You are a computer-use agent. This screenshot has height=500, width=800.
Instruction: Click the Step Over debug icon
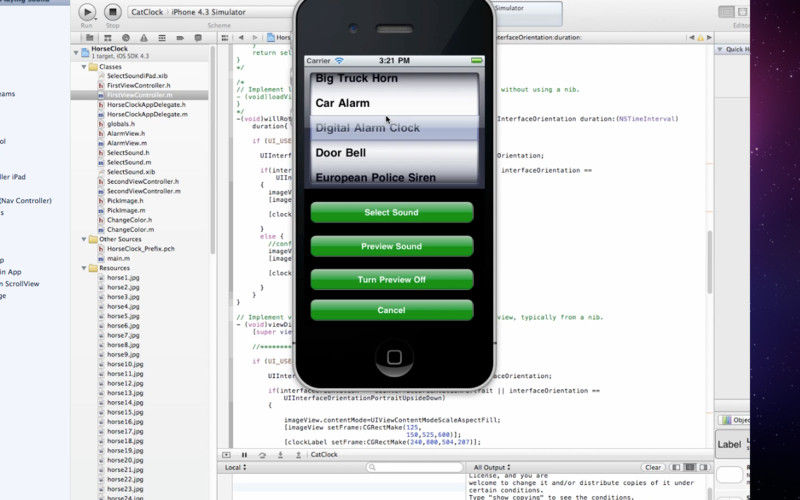[x=262, y=455]
